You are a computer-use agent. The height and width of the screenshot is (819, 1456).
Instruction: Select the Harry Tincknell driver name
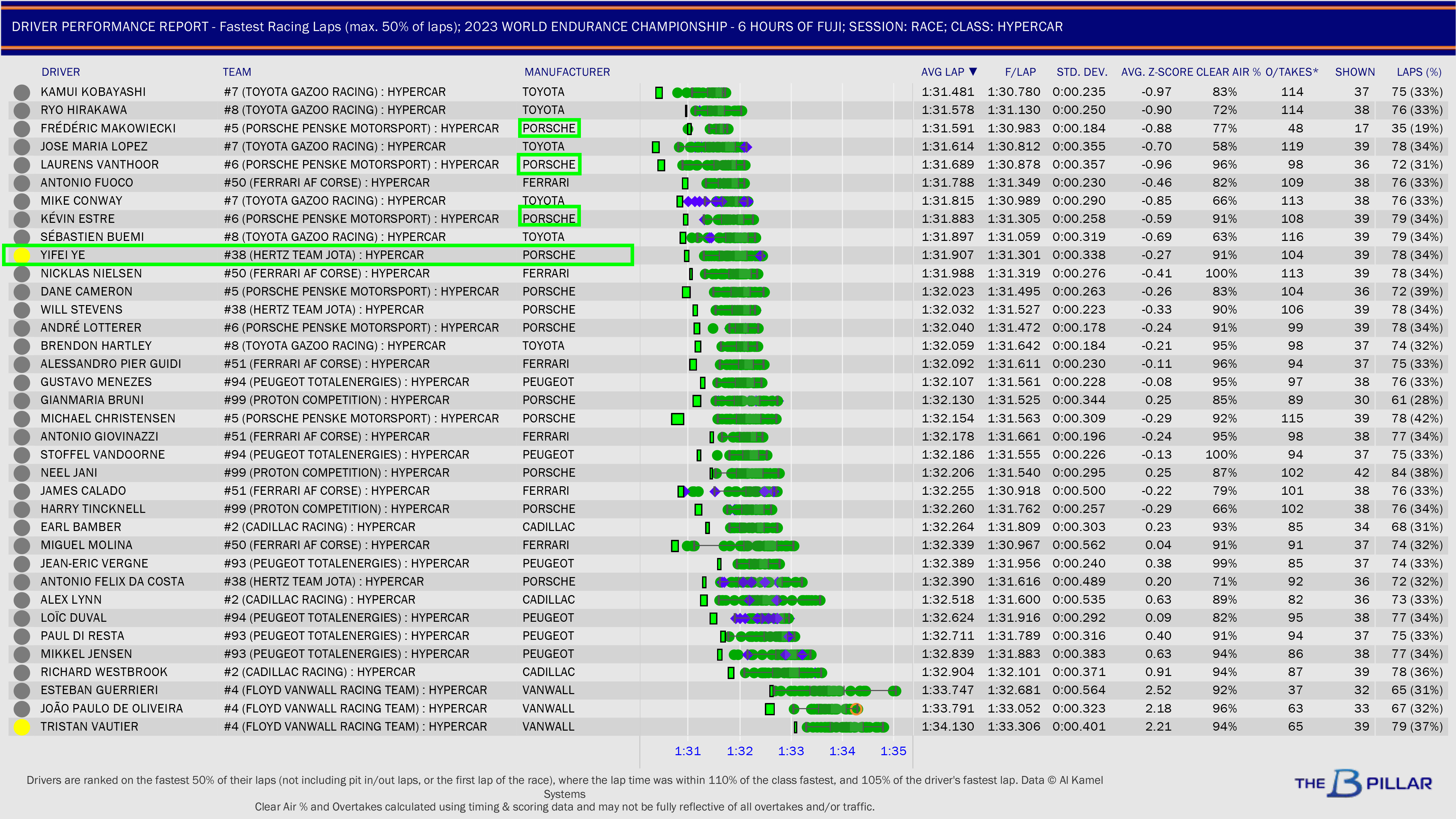(x=93, y=509)
